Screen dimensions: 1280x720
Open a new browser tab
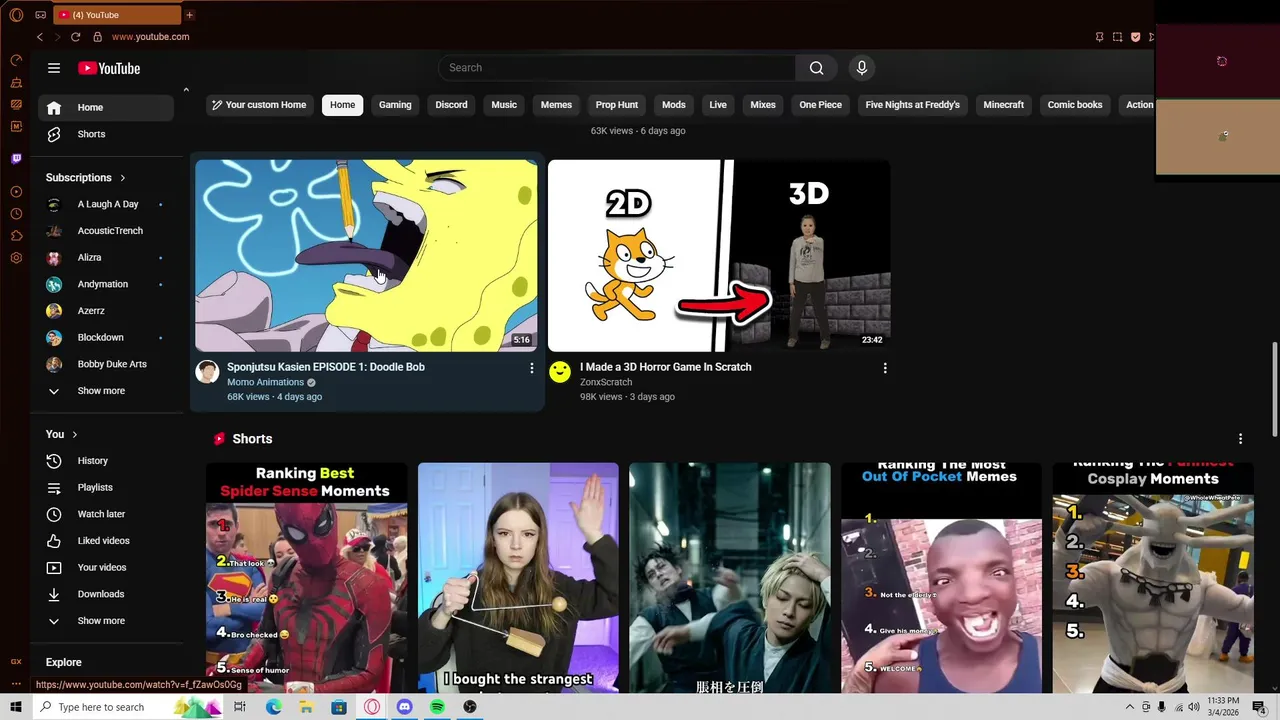point(189,15)
